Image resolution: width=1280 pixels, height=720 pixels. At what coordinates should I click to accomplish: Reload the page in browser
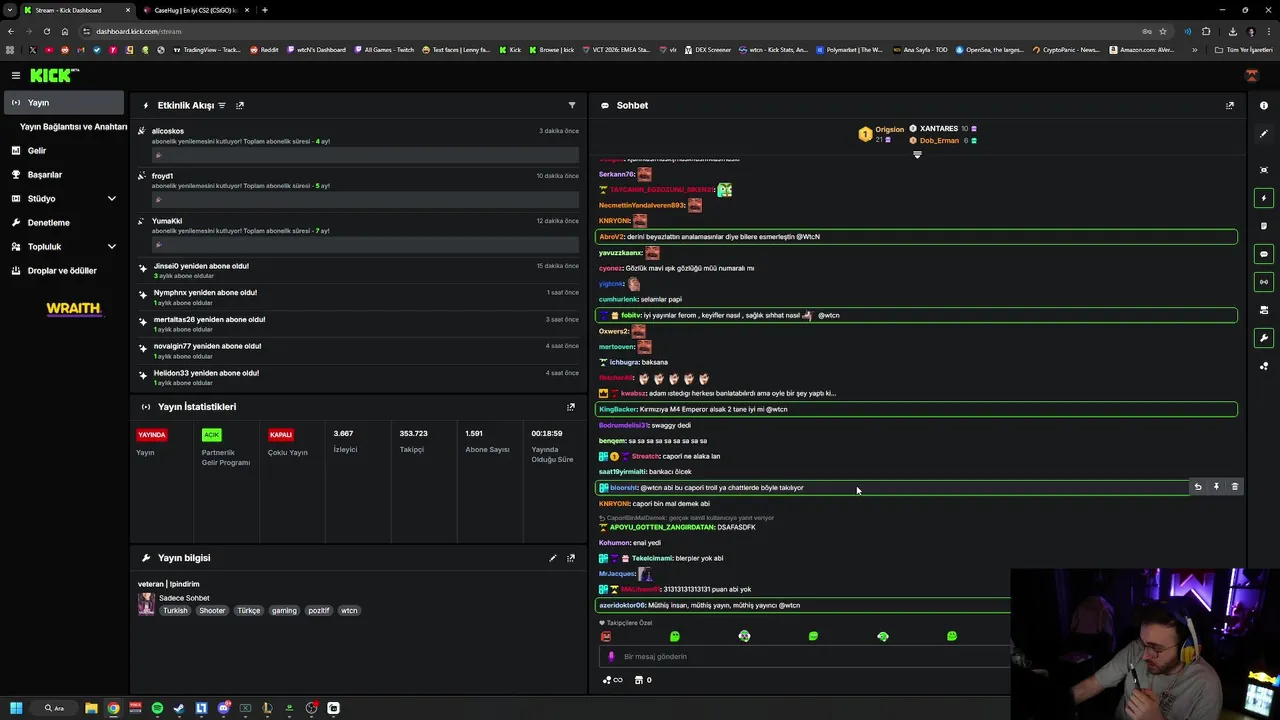(46, 31)
